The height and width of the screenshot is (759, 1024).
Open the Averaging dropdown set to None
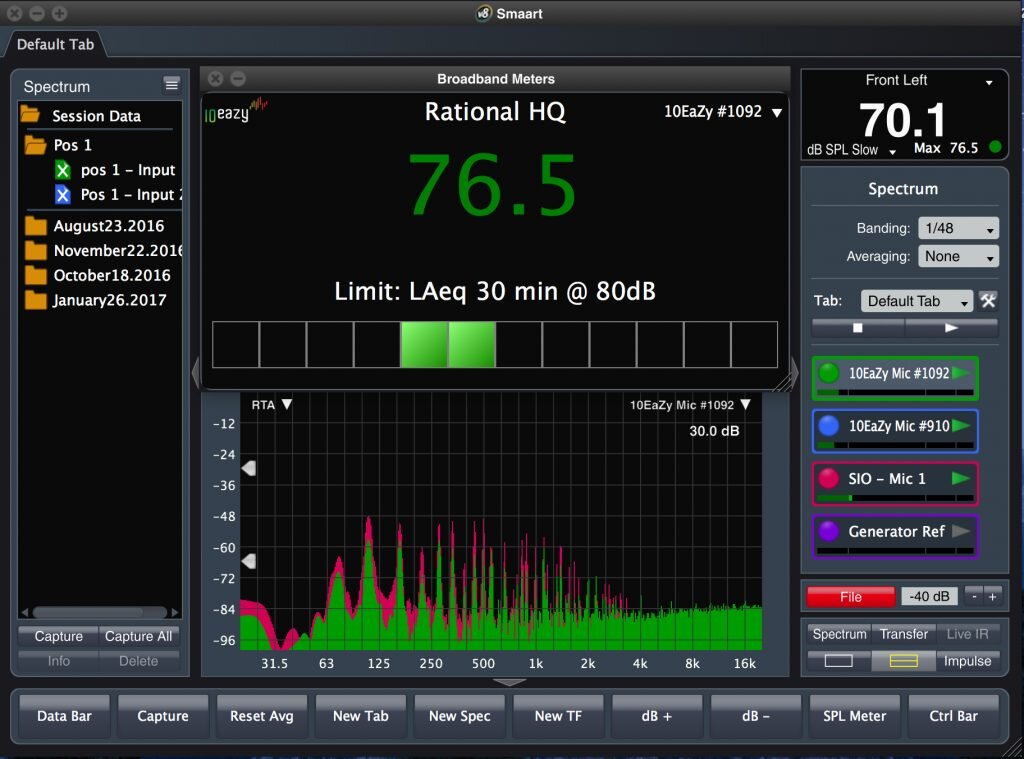(958, 256)
